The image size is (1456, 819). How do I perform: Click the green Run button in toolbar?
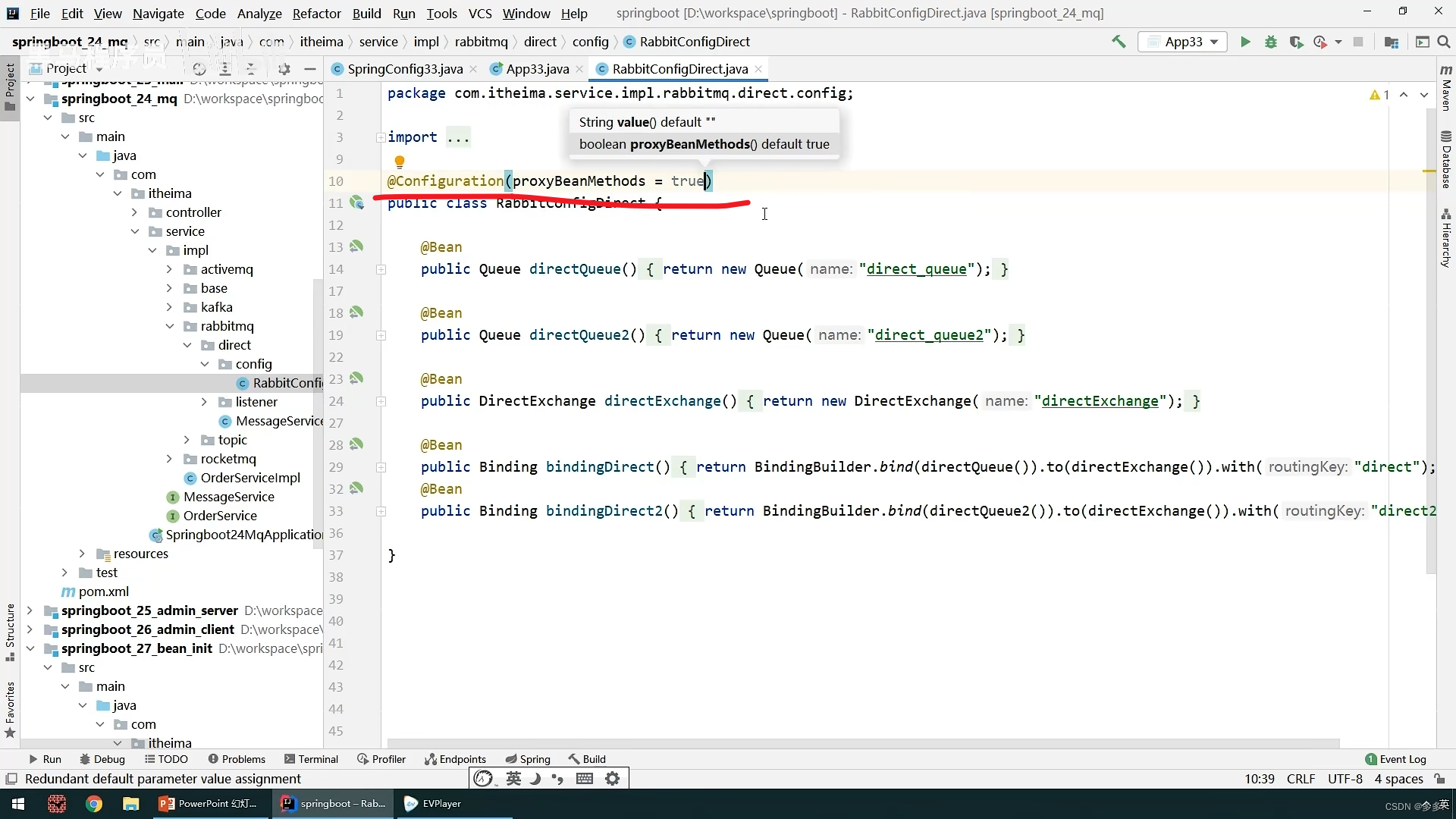click(x=1245, y=42)
